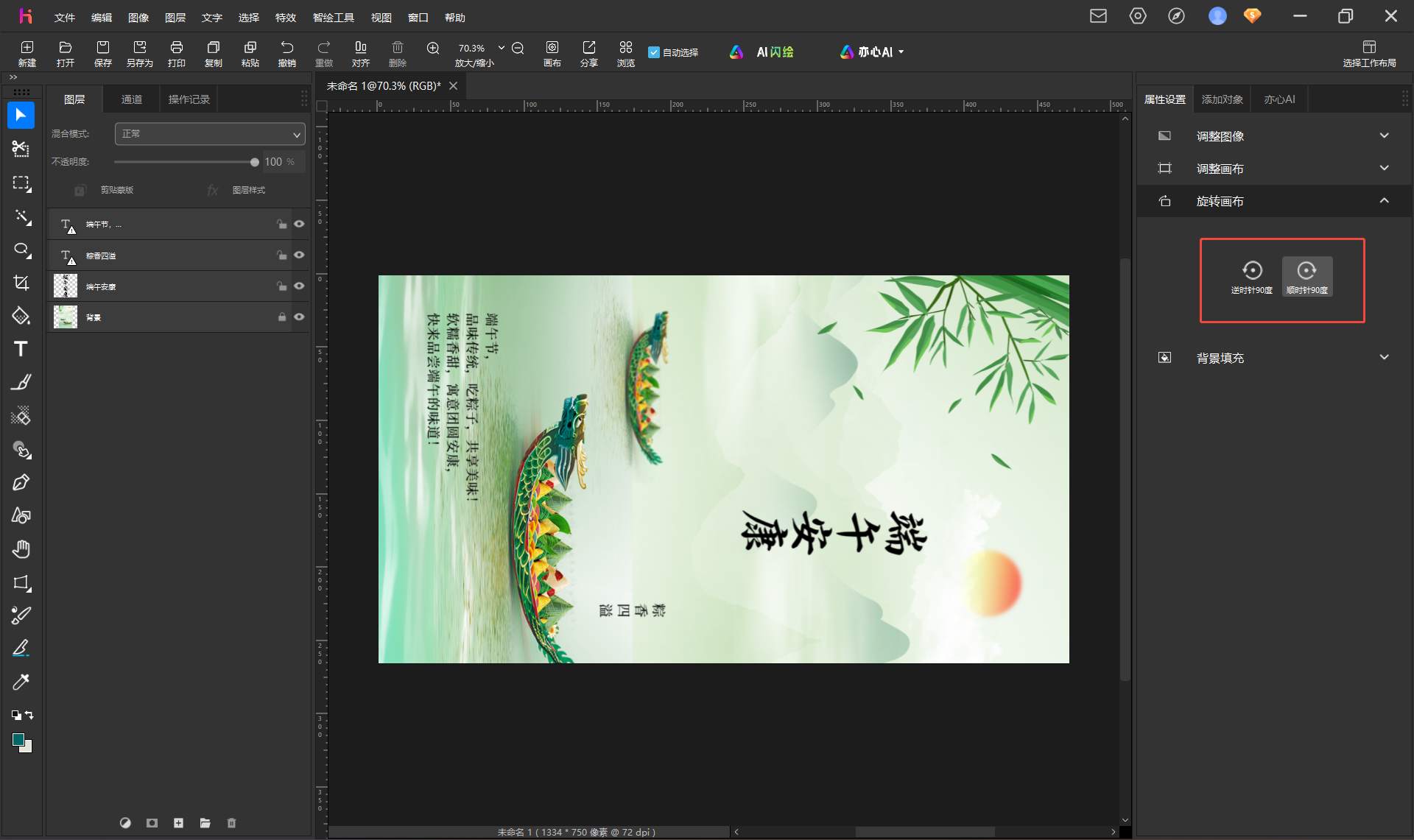Select the Eyedropper tool
Screen dimensions: 1414x840
point(21,682)
